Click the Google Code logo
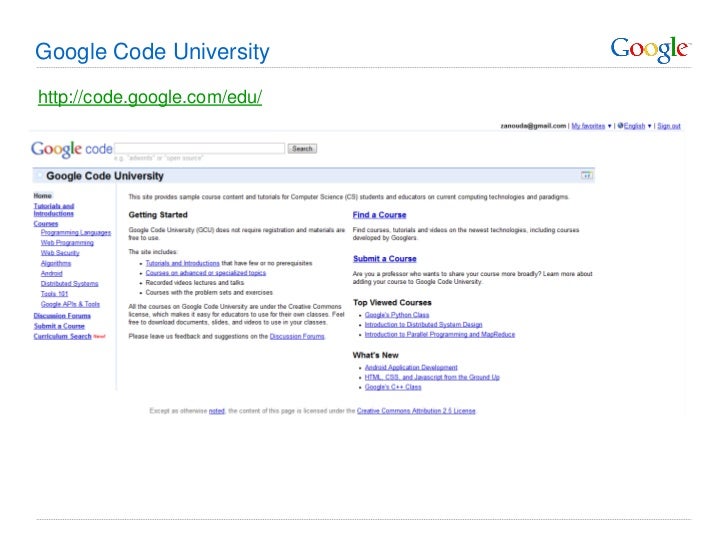The width and height of the screenshot is (728, 546). coord(72,149)
